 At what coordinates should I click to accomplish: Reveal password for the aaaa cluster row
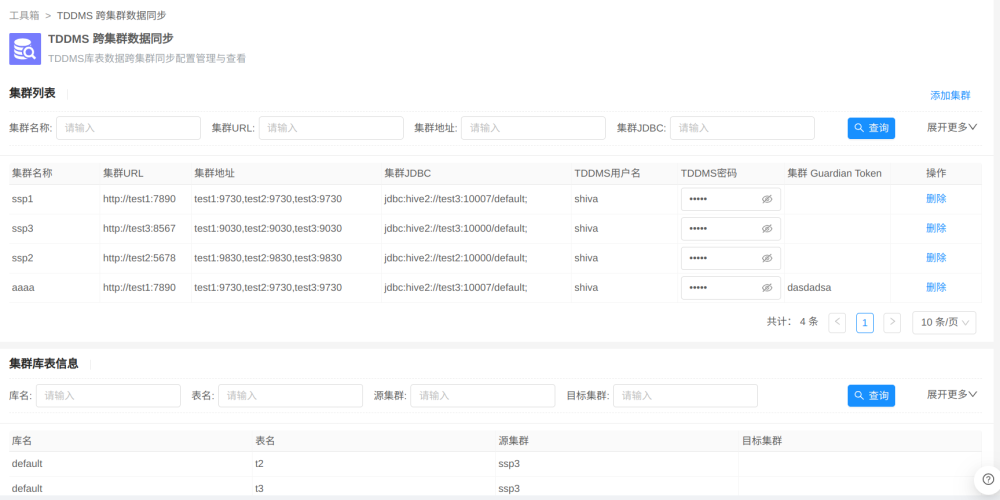coord(767,288)
